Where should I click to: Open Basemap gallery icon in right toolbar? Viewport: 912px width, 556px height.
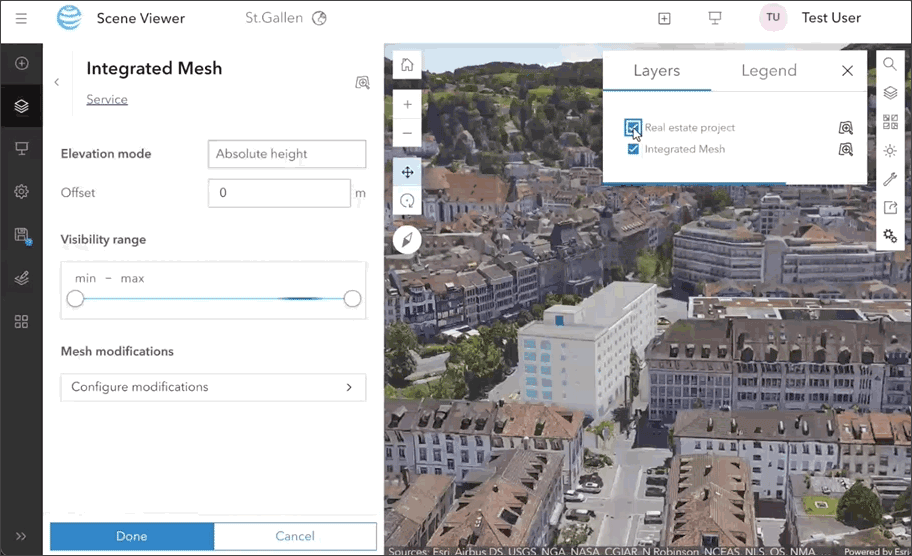(890, 122)
